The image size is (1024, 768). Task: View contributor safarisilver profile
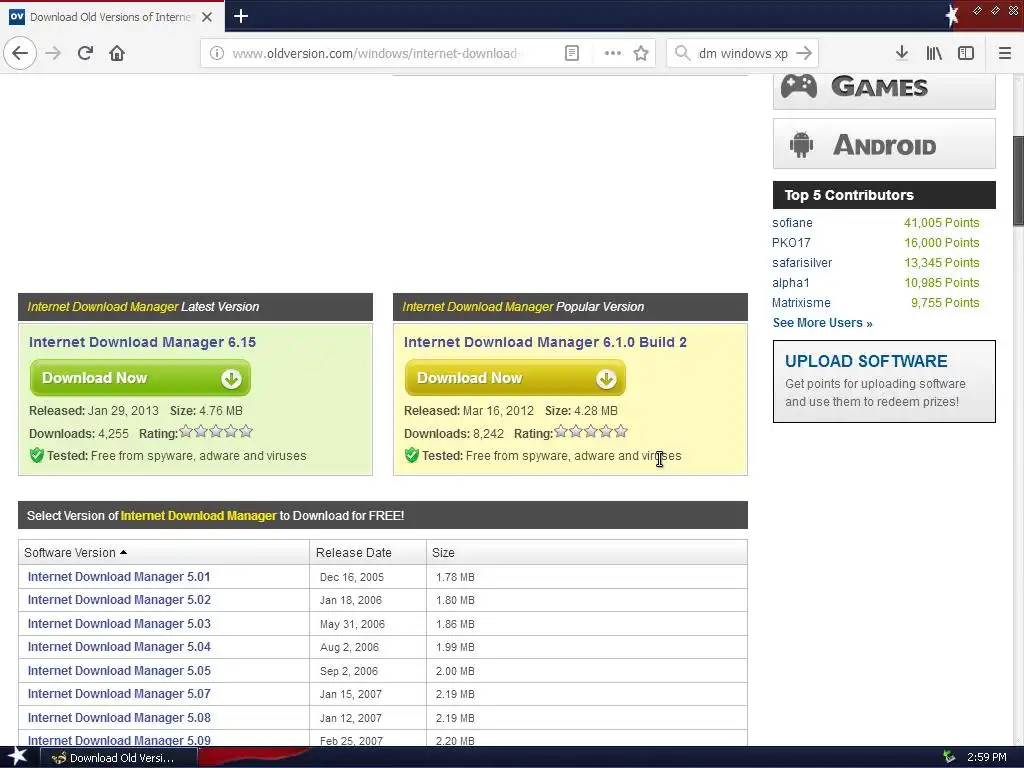tap(802, 263)
